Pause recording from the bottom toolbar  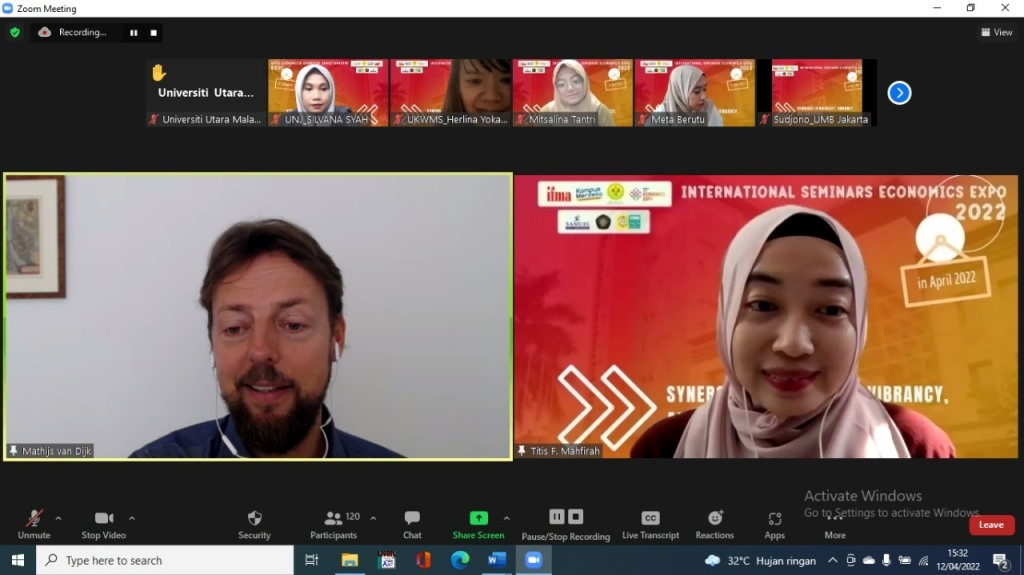tap(556, 517)
